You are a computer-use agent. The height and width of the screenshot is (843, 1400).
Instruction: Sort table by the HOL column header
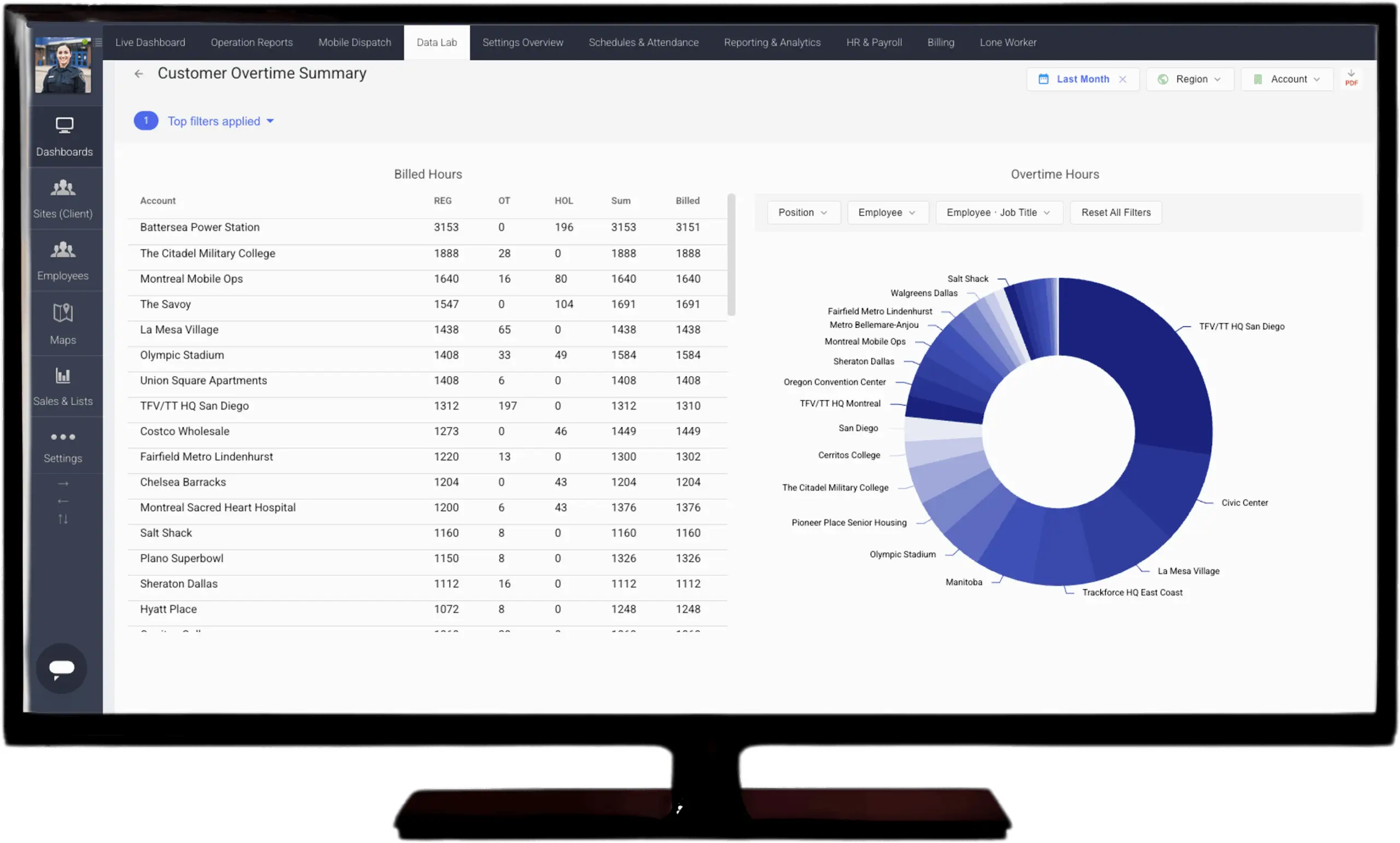pos(564,201)
